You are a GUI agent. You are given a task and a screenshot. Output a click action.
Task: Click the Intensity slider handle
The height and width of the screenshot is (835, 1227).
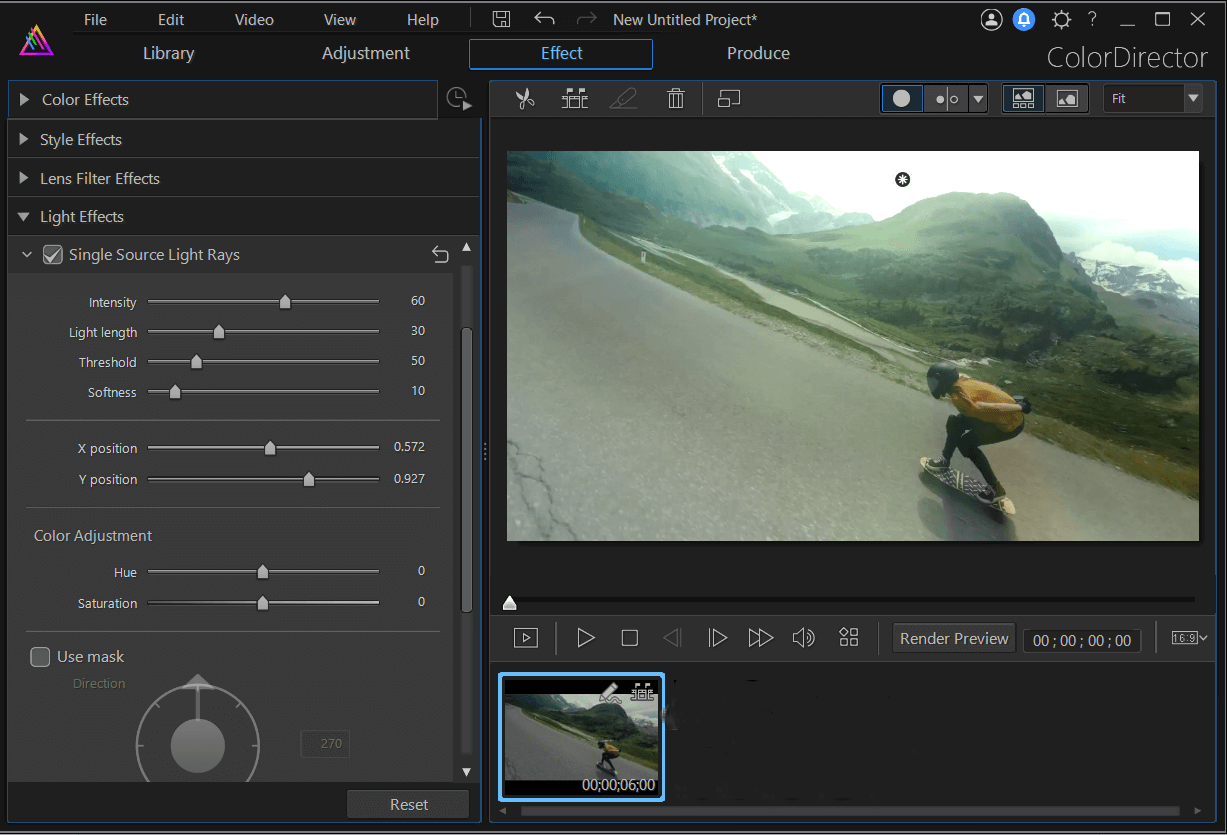tap(285, 302)
